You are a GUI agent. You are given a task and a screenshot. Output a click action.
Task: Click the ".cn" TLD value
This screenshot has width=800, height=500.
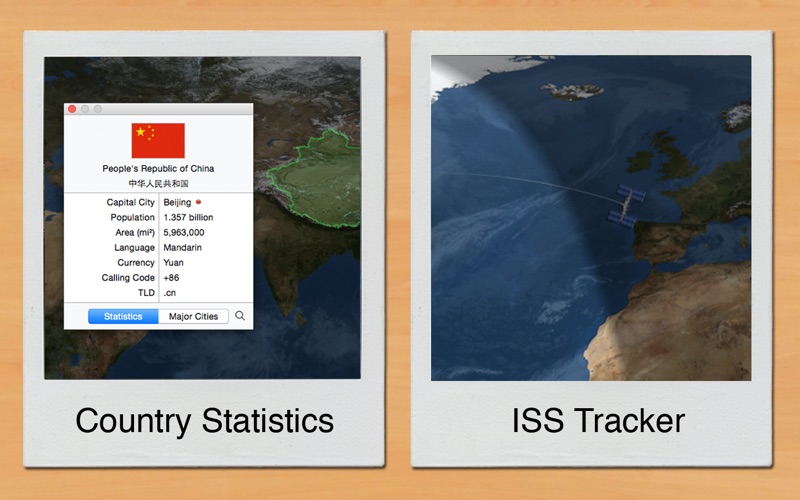170,293
